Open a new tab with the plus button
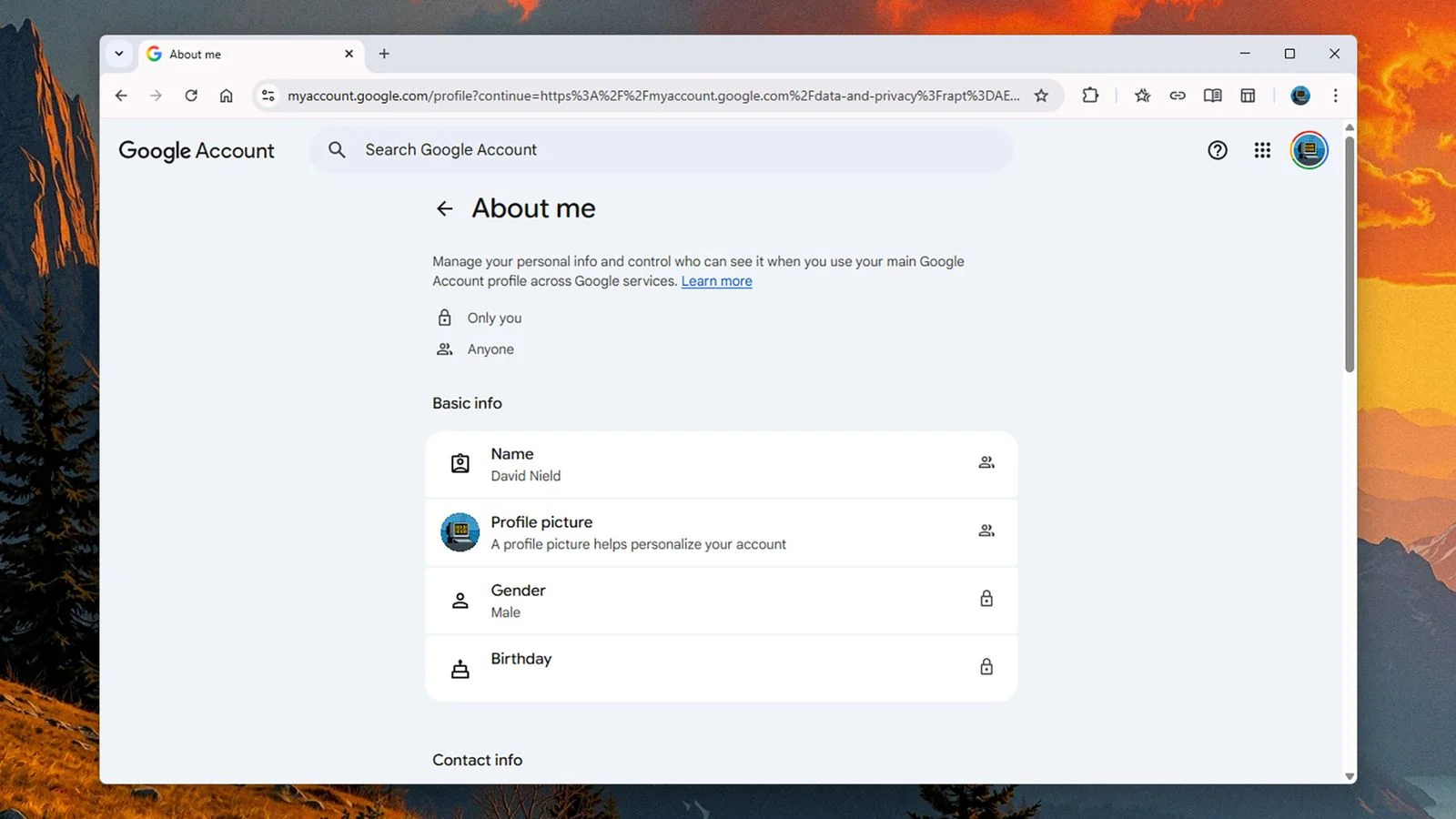 coord(384,54)
